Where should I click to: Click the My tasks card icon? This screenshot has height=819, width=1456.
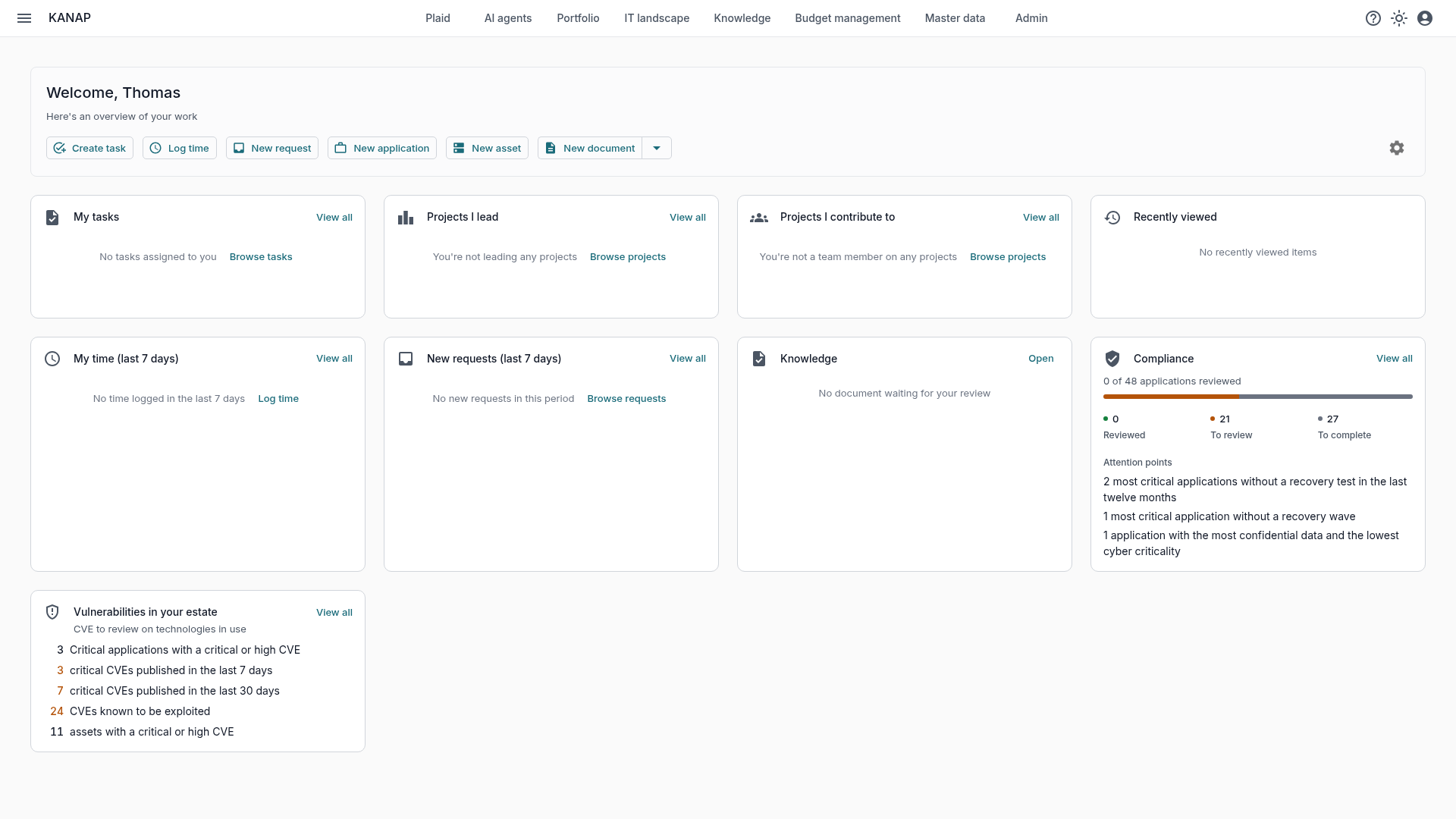52,218
